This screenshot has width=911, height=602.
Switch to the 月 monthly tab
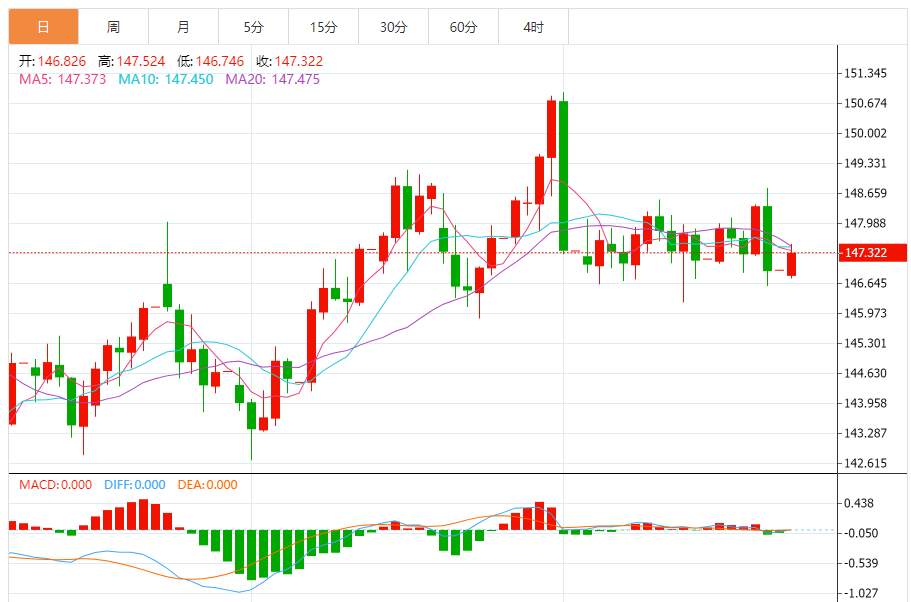tap(184, 27)
